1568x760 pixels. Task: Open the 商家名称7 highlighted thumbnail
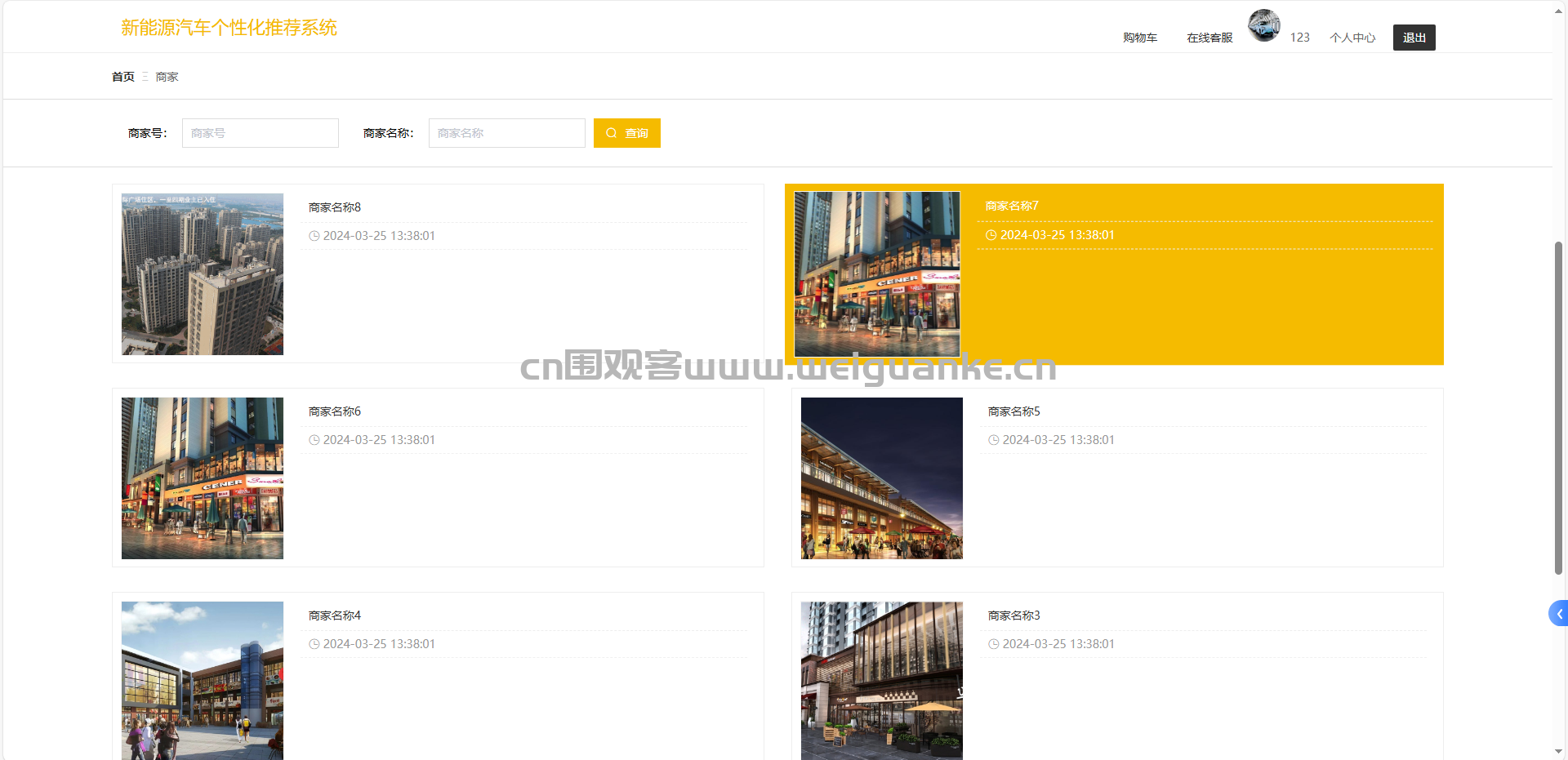click(x=877, y=274)
